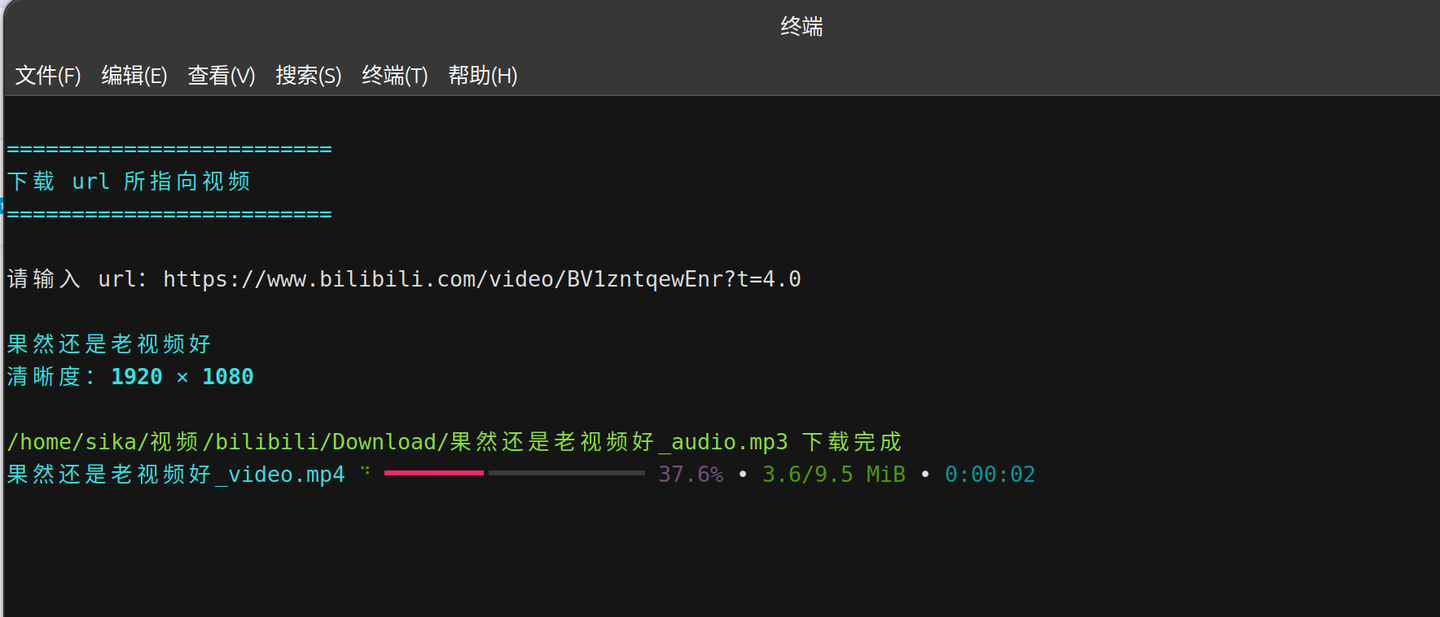Click the 37.6% progress percentage

click(690, 474)
